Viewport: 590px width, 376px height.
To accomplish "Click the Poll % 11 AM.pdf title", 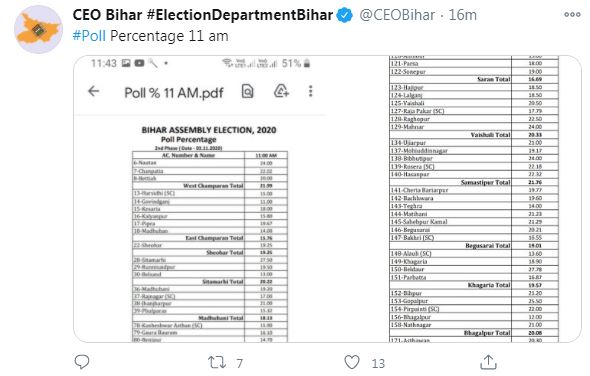I will pyautogui.click(x=174, y=93).
